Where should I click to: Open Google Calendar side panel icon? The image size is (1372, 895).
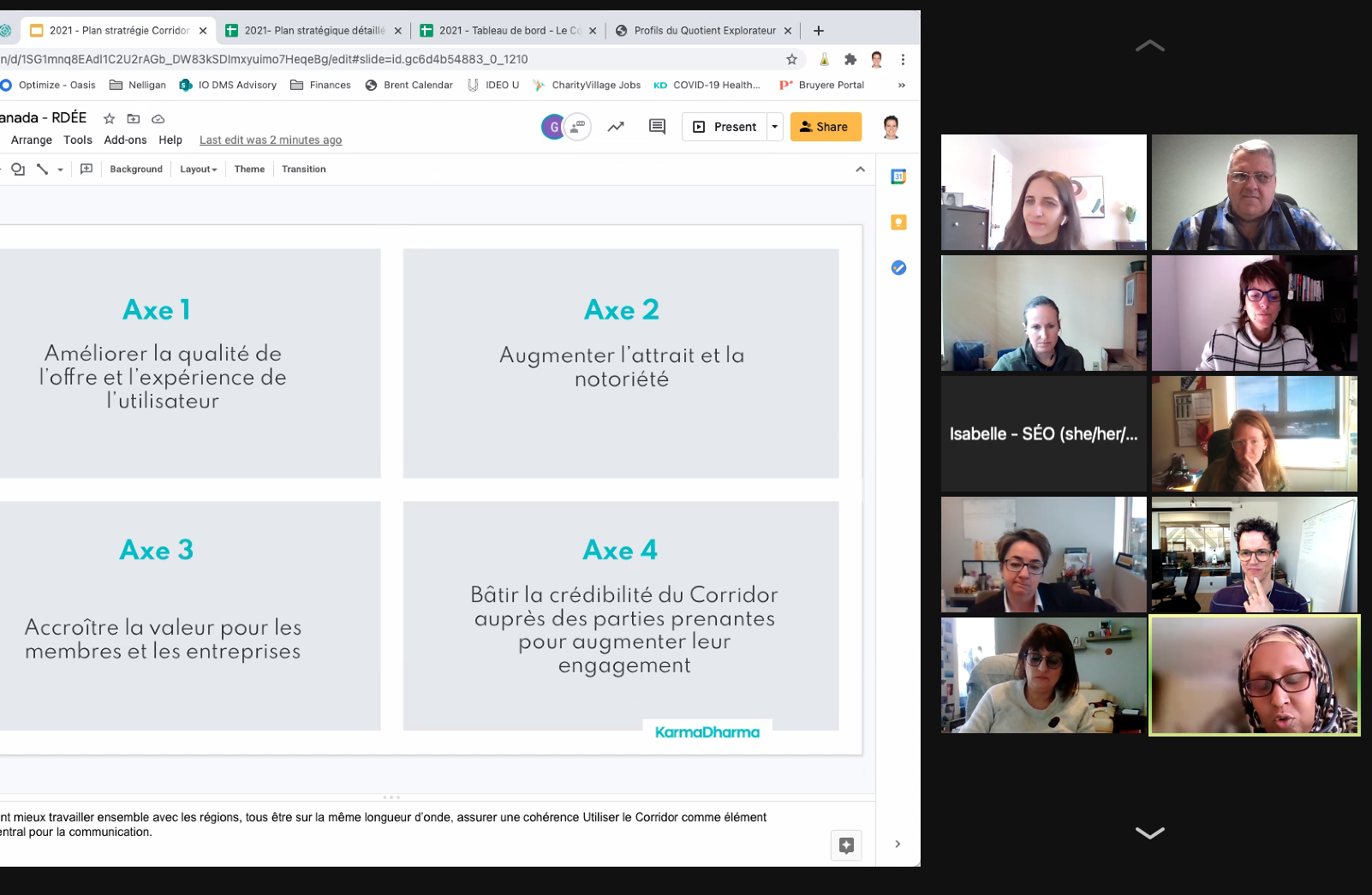[x=898, y=177]
